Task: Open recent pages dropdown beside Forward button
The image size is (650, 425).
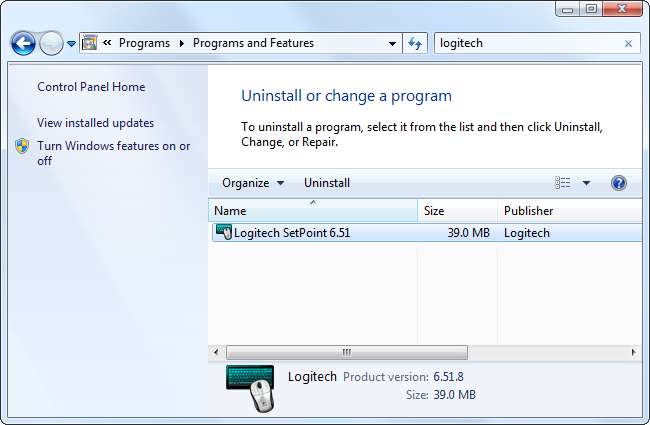Action: (x=71, y=44)
